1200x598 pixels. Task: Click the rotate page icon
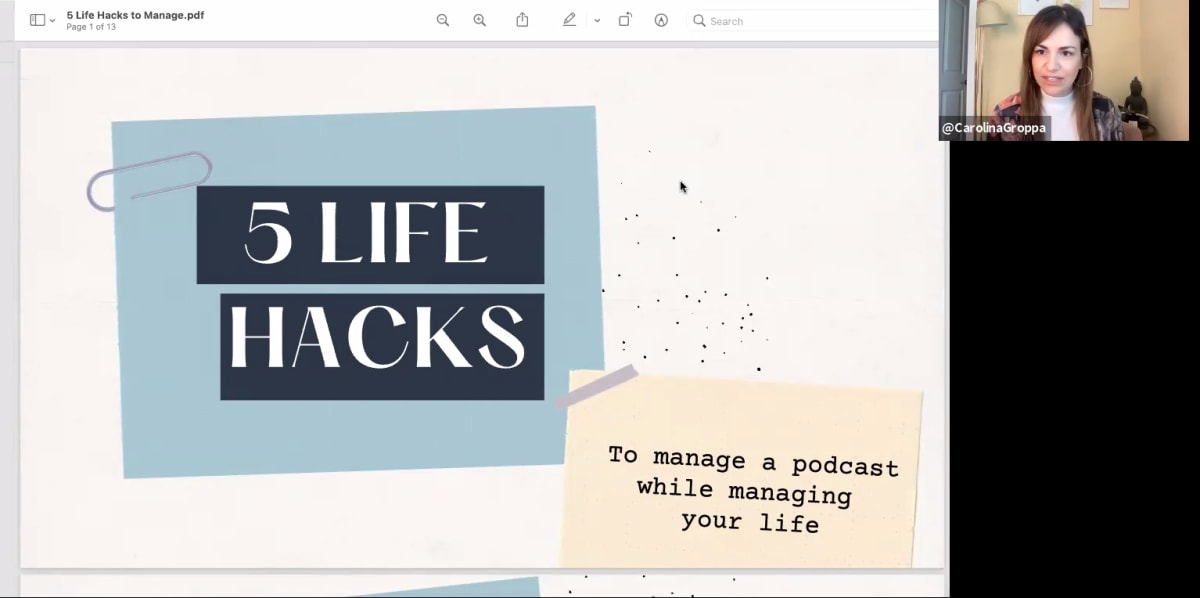click(624, 20)
